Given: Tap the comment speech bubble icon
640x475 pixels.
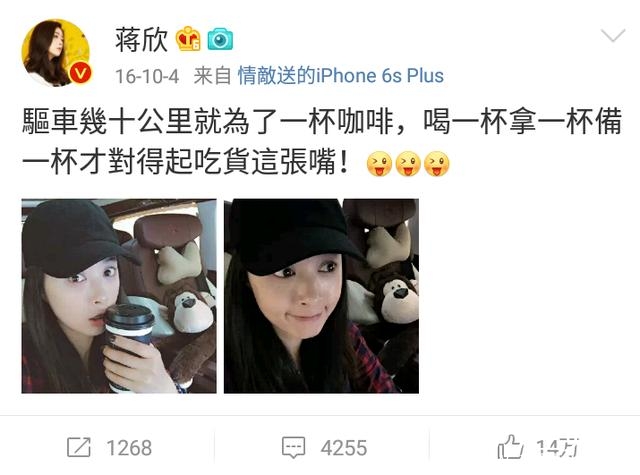Looking at the screenshot, I should [x=293, y=447].
